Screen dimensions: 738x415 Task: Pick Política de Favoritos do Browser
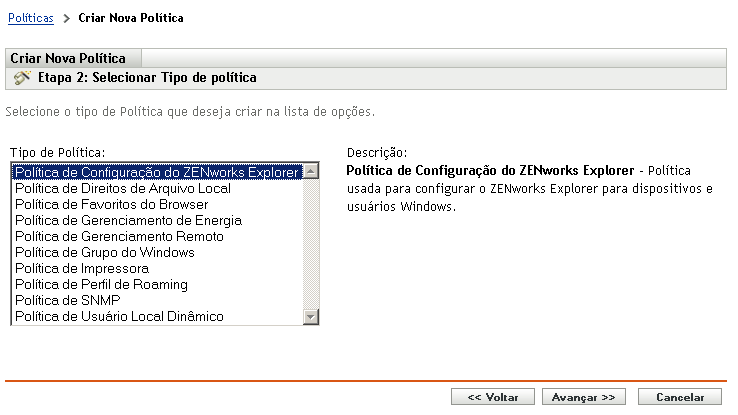pyautogui.click(x=157, y=204)
